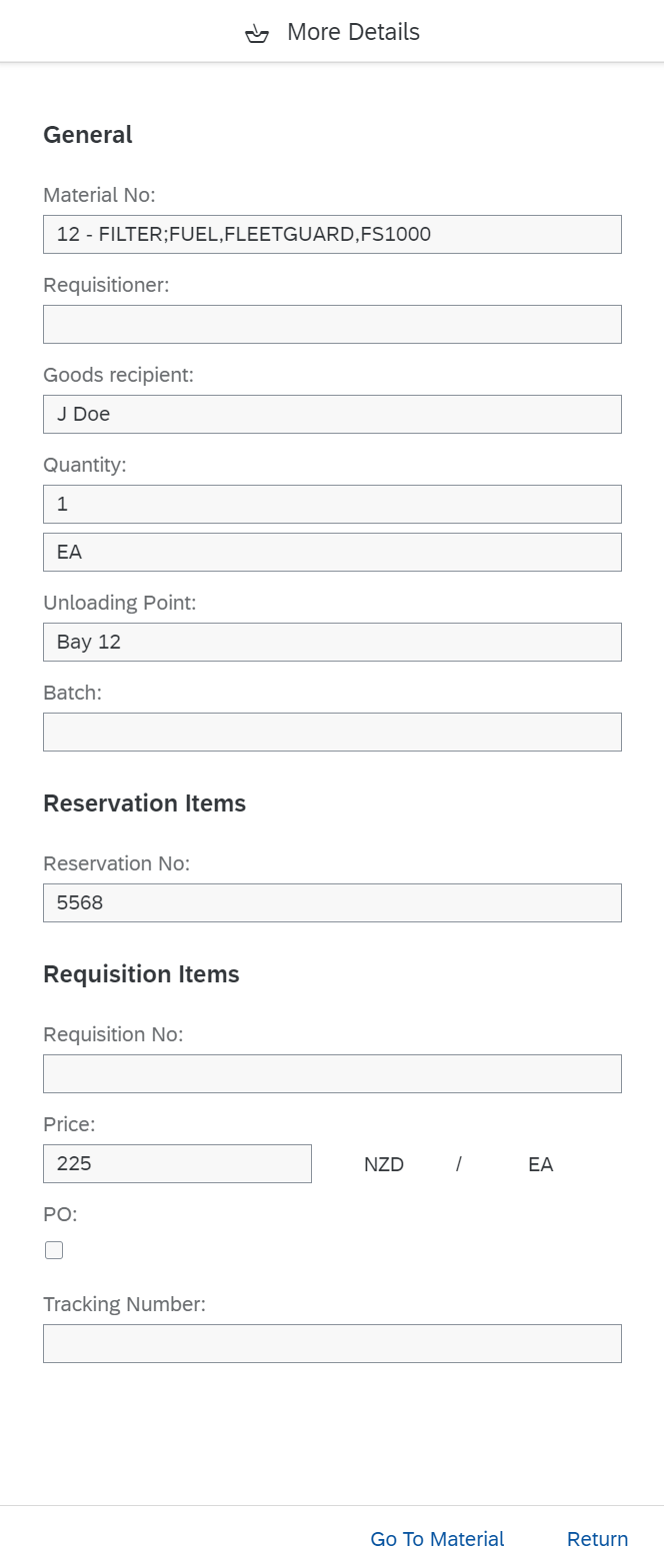Click the NZD currency label
Screen dimensions: 664x1568
384,1164
